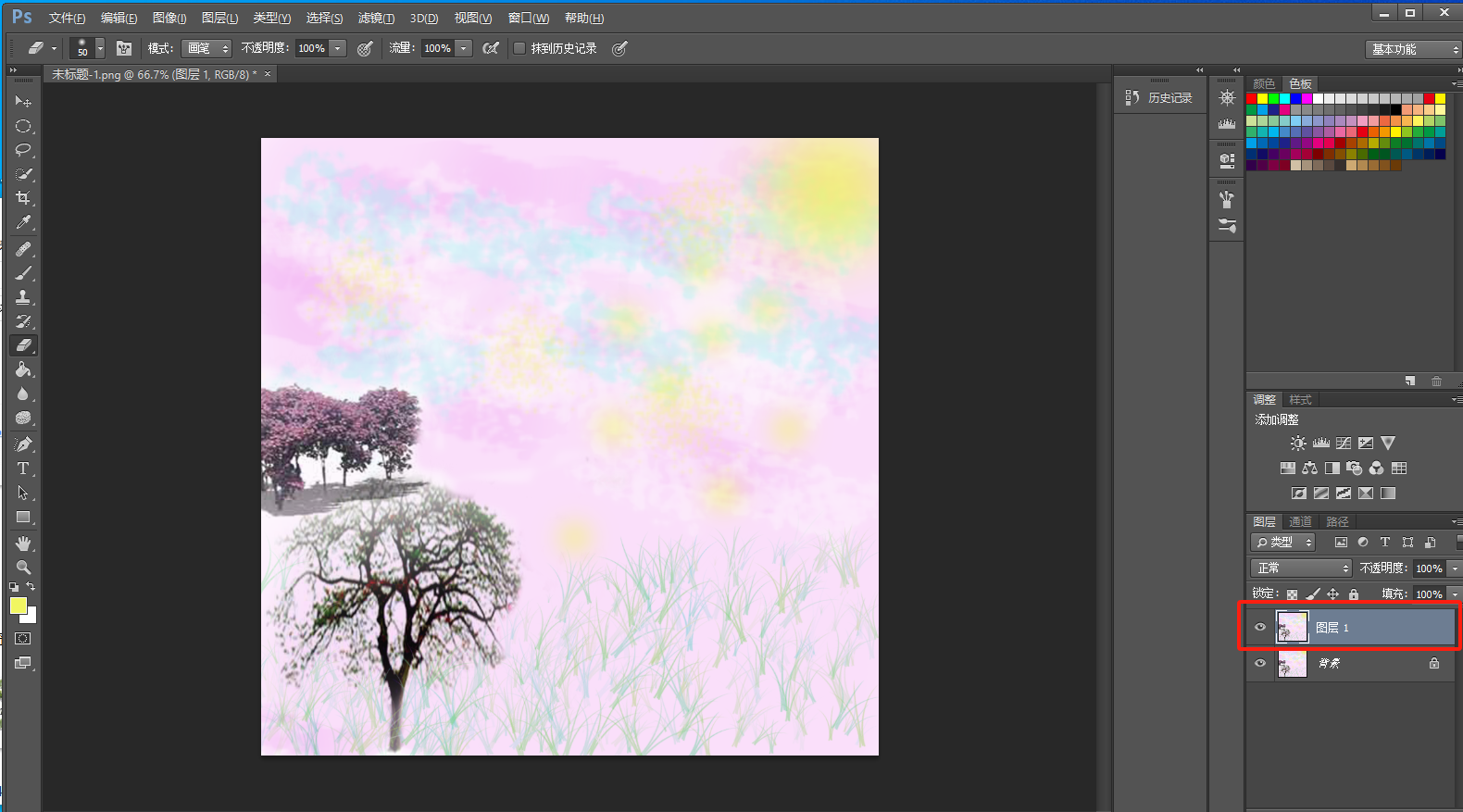Swap foreground and background colors
The width and height of the screenshot is (1463, 812).
pos(31,586)
